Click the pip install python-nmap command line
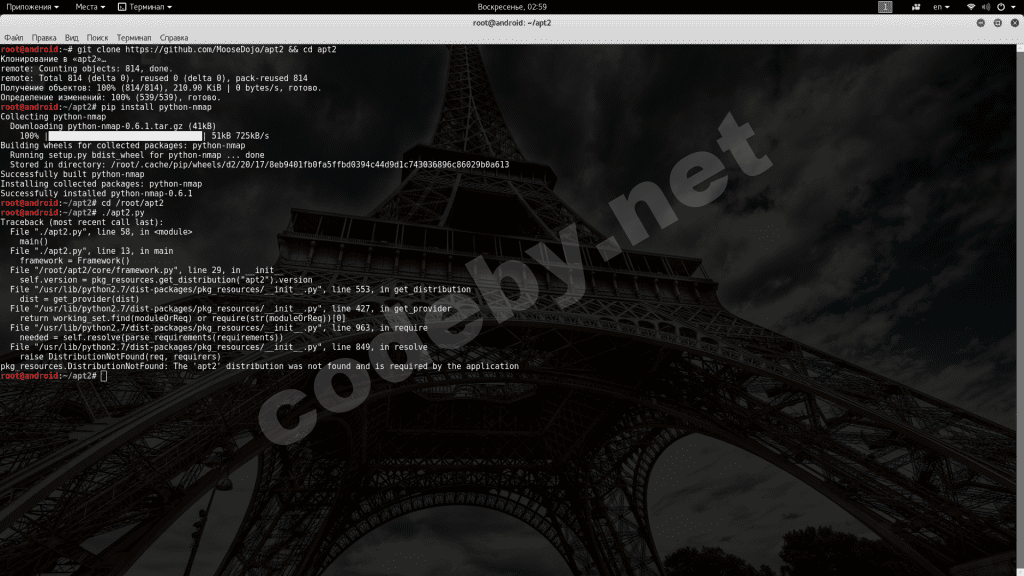 click(x=106, y=107)
